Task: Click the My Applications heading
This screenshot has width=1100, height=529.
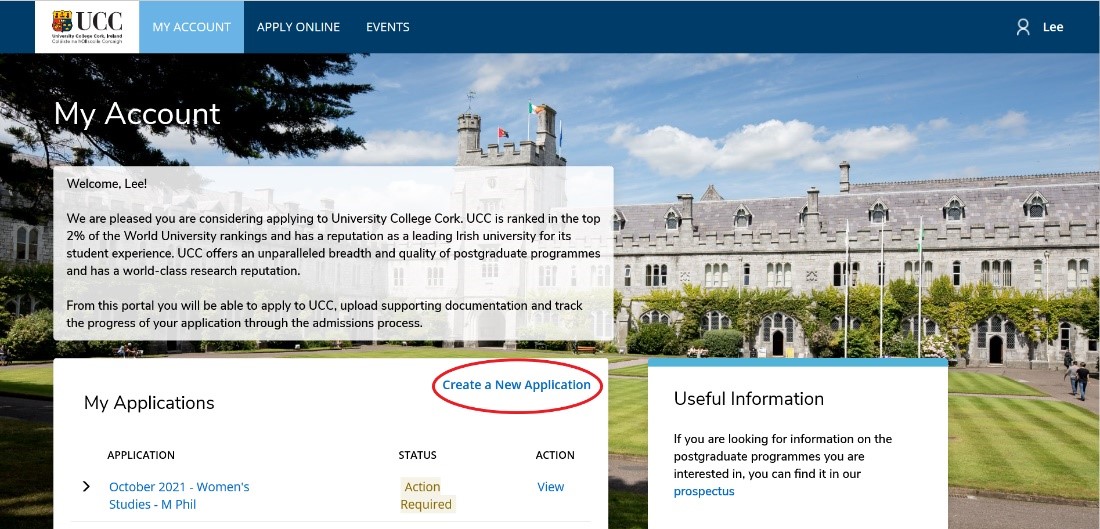Action: point(149,403)
